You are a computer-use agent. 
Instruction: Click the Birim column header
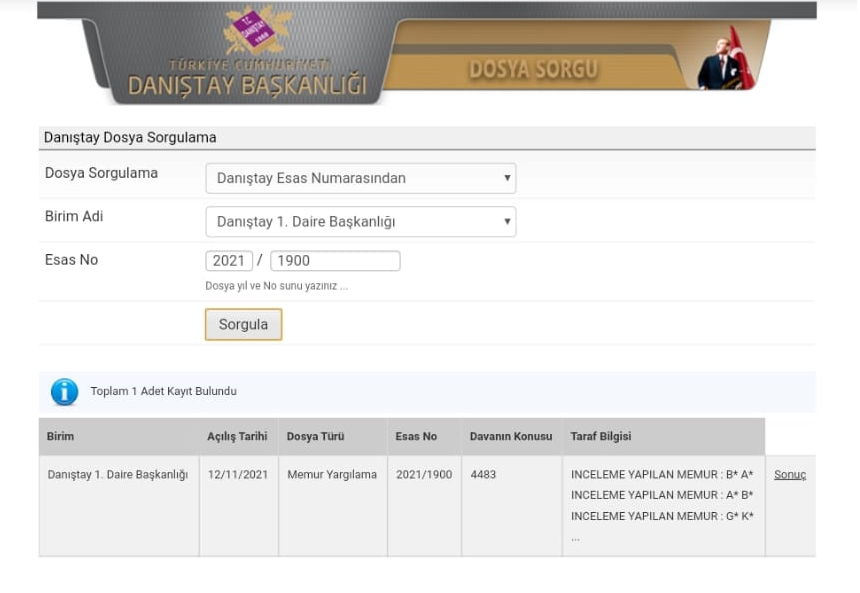click(x=61, y=437)
